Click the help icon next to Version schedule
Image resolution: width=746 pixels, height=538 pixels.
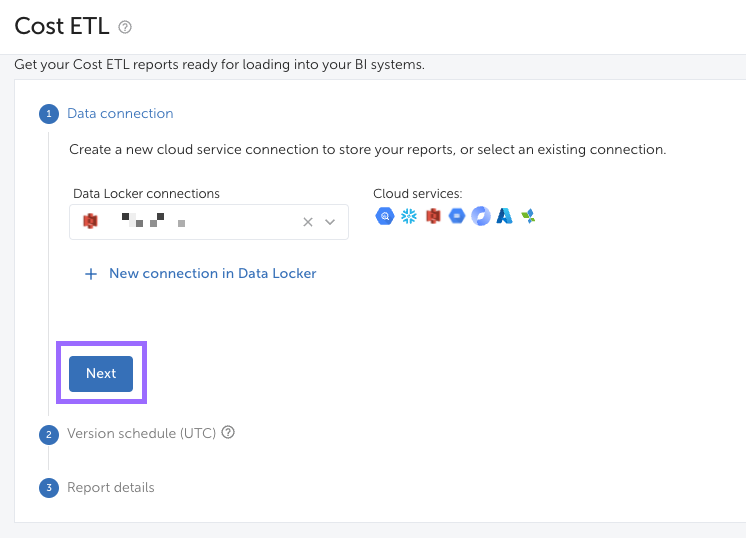(228, 433)
